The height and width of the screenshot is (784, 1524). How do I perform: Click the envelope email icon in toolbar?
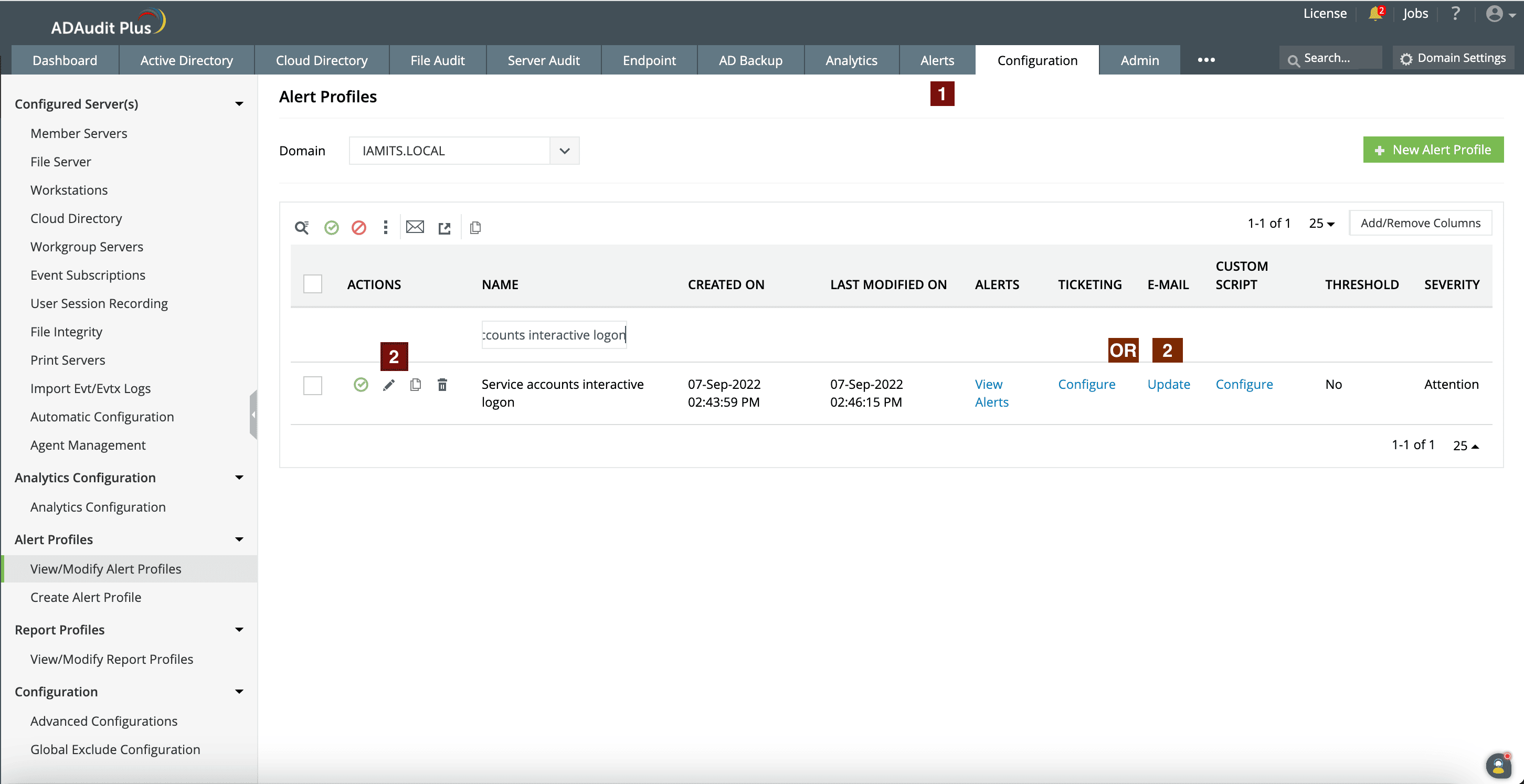tap(415, 227)
